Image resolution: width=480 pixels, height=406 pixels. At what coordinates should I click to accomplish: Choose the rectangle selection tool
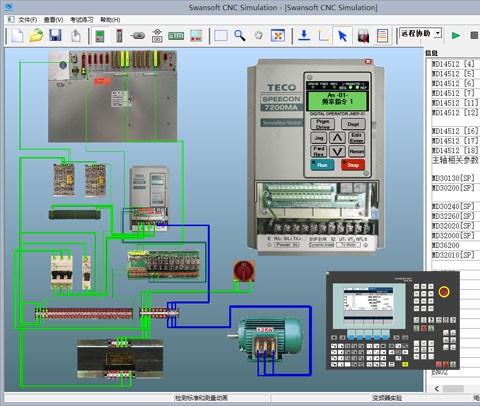[221, 35]
